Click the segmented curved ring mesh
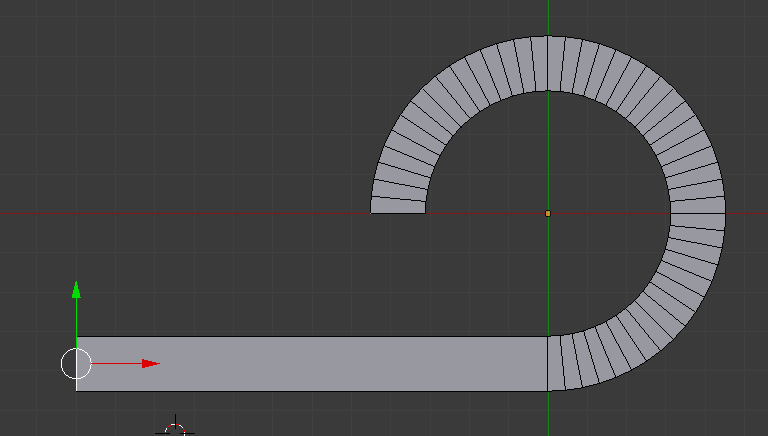The width and height of the screenshot is (768, 436). (698, 214)
